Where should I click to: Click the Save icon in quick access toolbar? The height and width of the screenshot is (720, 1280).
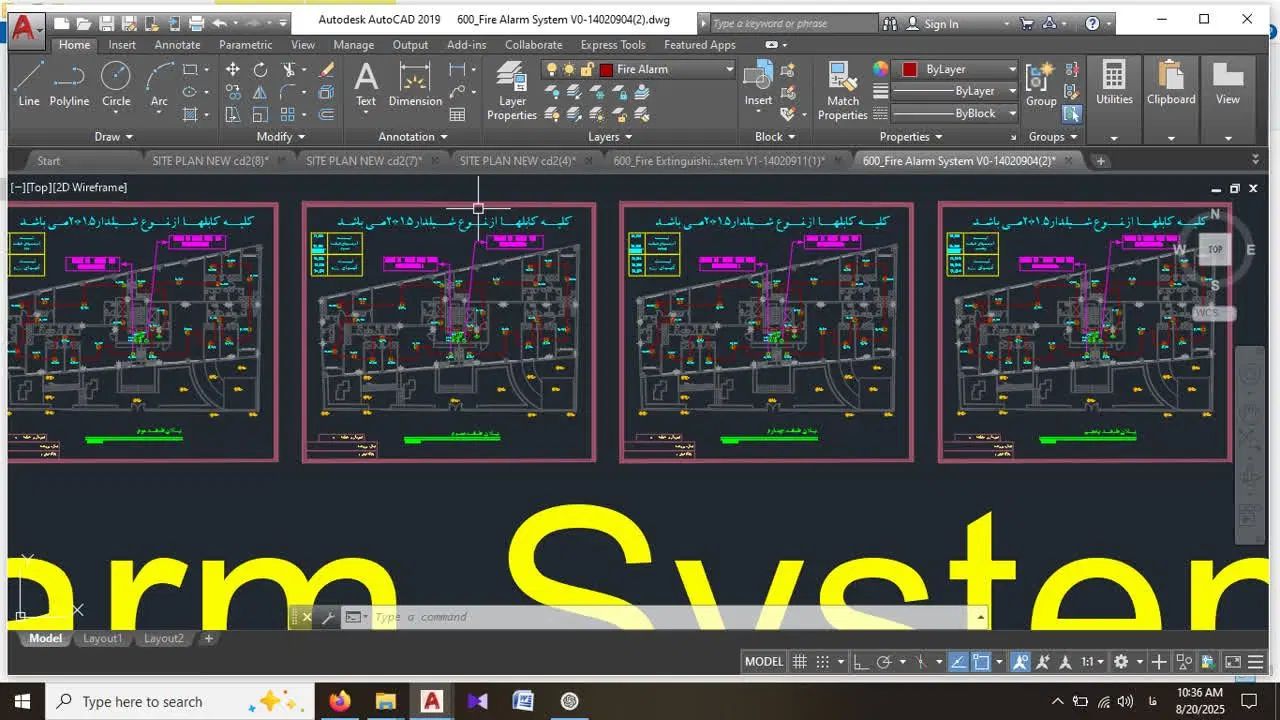107,22
